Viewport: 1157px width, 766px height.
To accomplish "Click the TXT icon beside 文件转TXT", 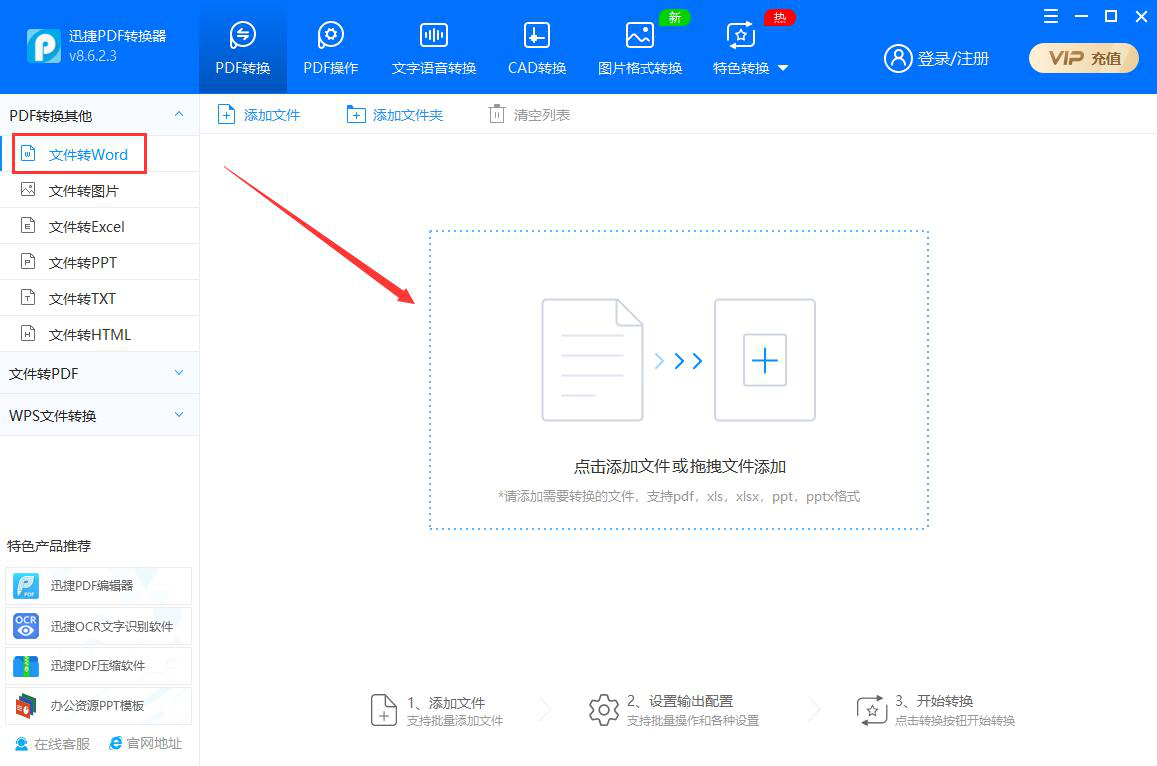I will pos(28,297).
